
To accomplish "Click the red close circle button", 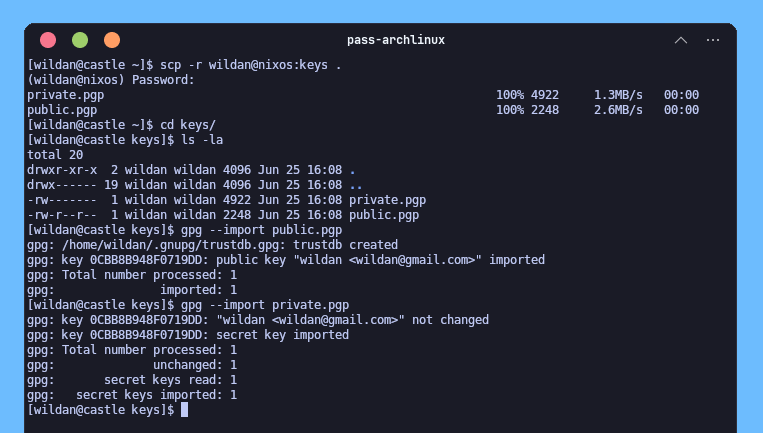I will click(48, 40).
